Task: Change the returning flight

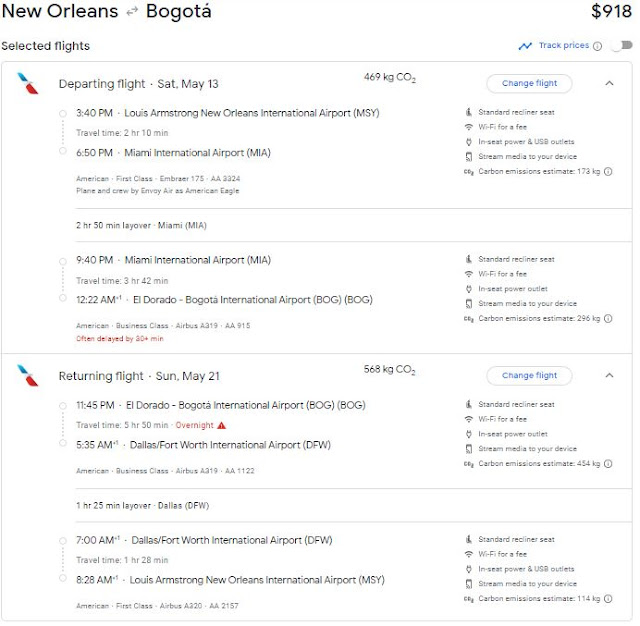Action: [529, 376]
